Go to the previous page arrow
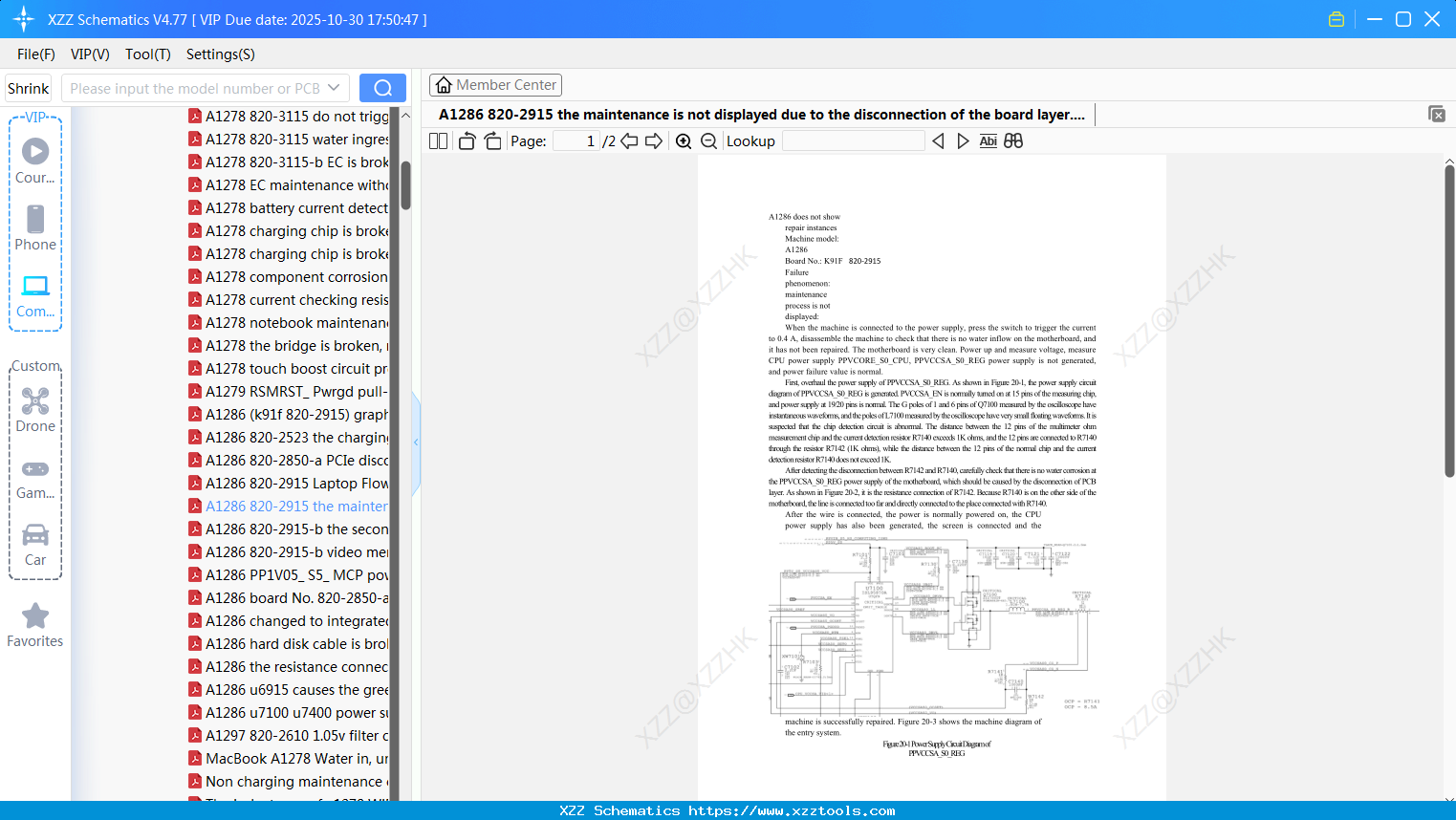The height and width of the screenshot is (820, 1456). point(629,141)
